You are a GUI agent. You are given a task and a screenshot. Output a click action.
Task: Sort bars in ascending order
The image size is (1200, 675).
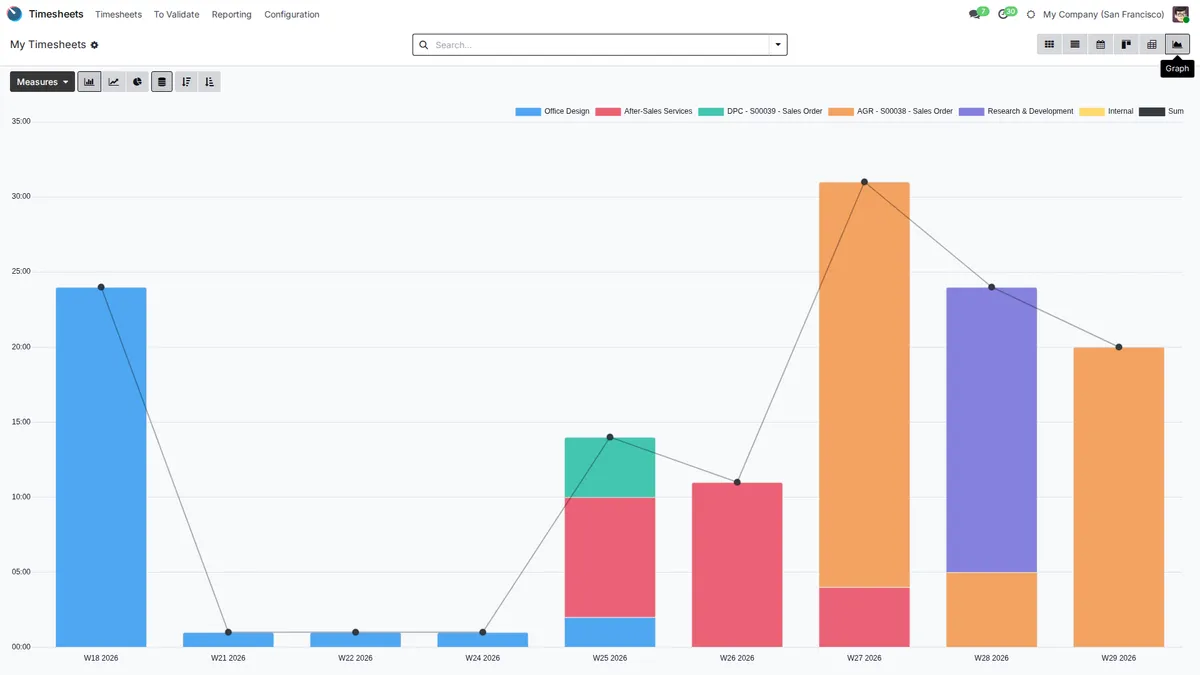209,82
